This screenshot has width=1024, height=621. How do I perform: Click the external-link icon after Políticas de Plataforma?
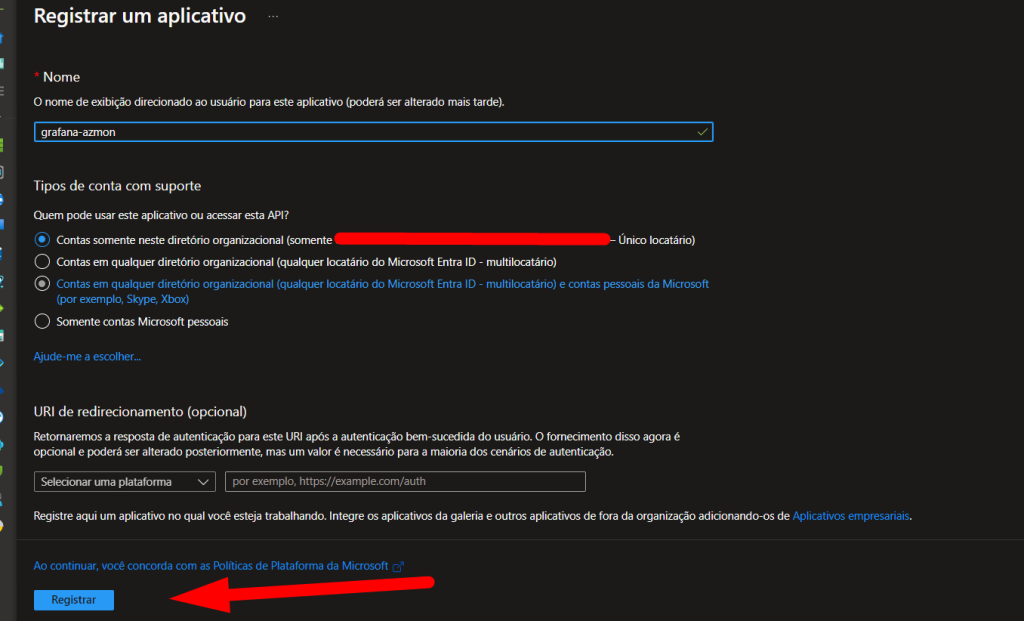[x=398, y=566]
